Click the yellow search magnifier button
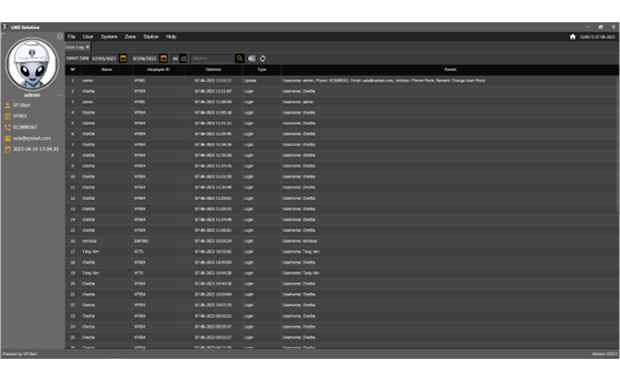620x380 pixels. point(239,59)
